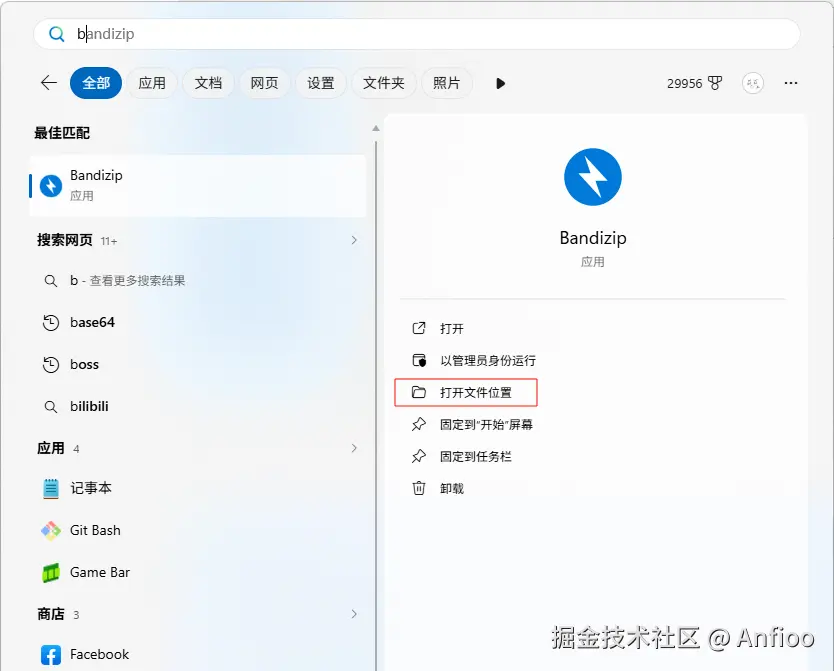The width and height of the screenshot is (834, 671).
Task: Go back with the left arrow
Action: pos(48,83)
